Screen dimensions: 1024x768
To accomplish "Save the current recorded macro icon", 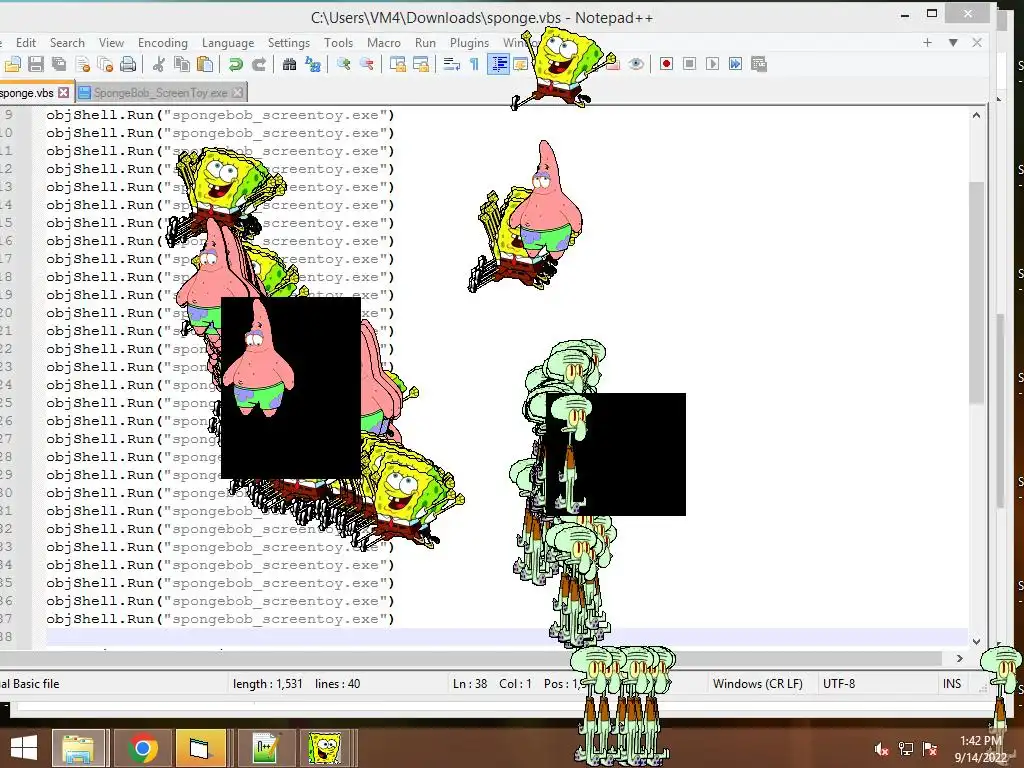I will 759,64.
